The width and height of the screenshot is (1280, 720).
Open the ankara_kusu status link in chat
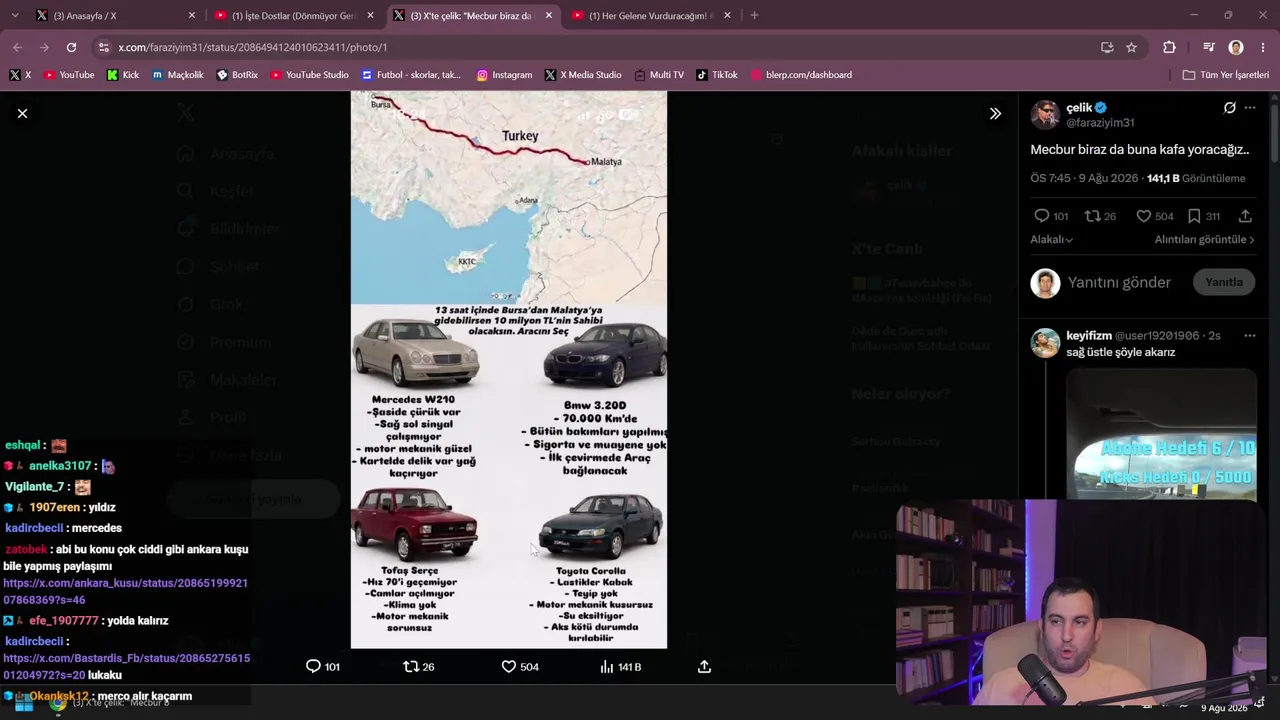coord(125,592)
